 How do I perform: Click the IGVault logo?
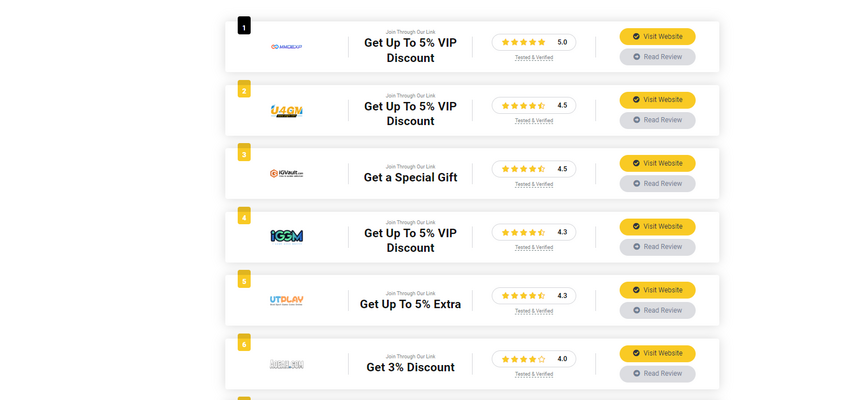point(286,173)
